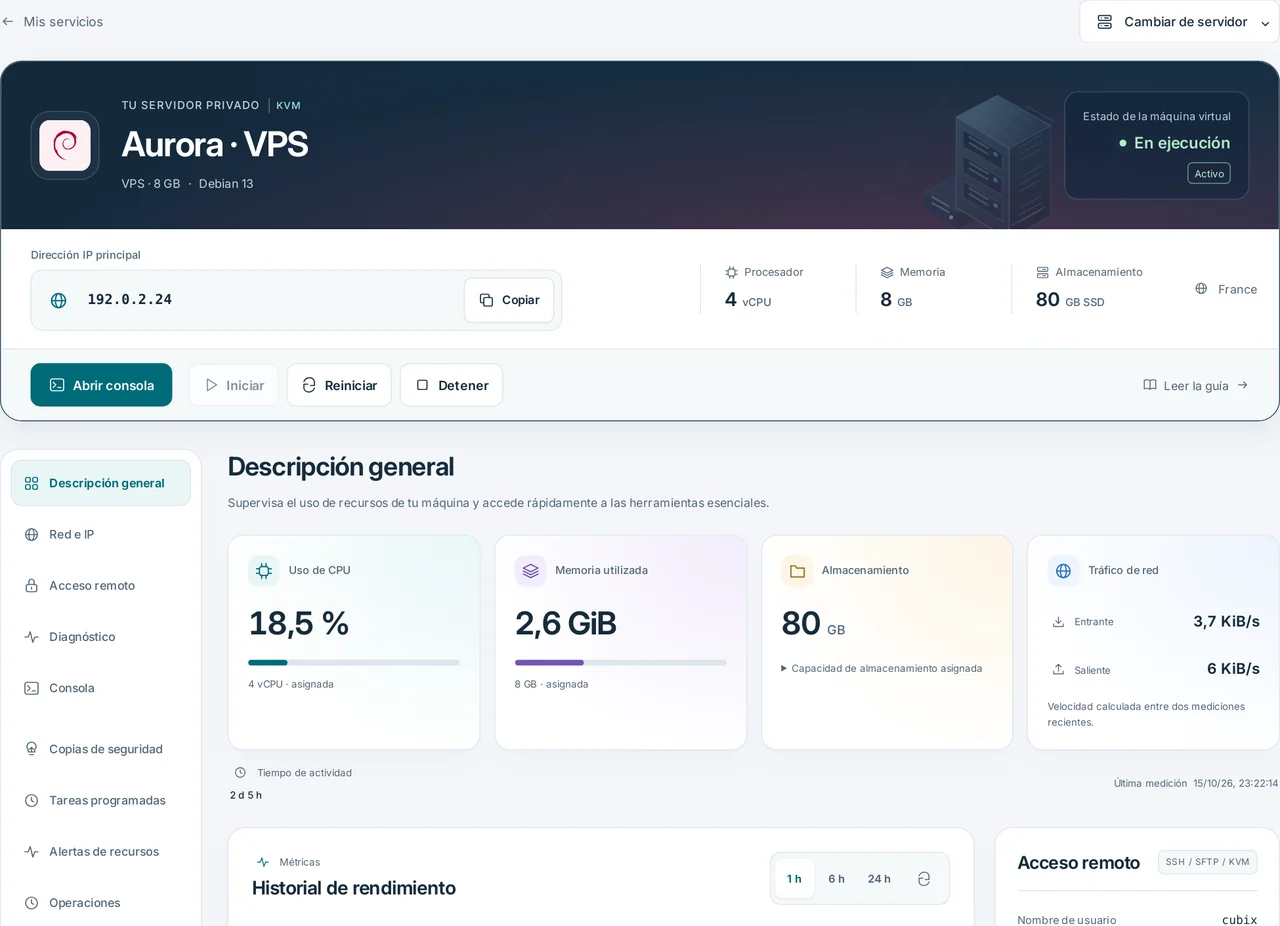
Task: Restart the server with Reiniciar
Action: [x=339, y=385]
